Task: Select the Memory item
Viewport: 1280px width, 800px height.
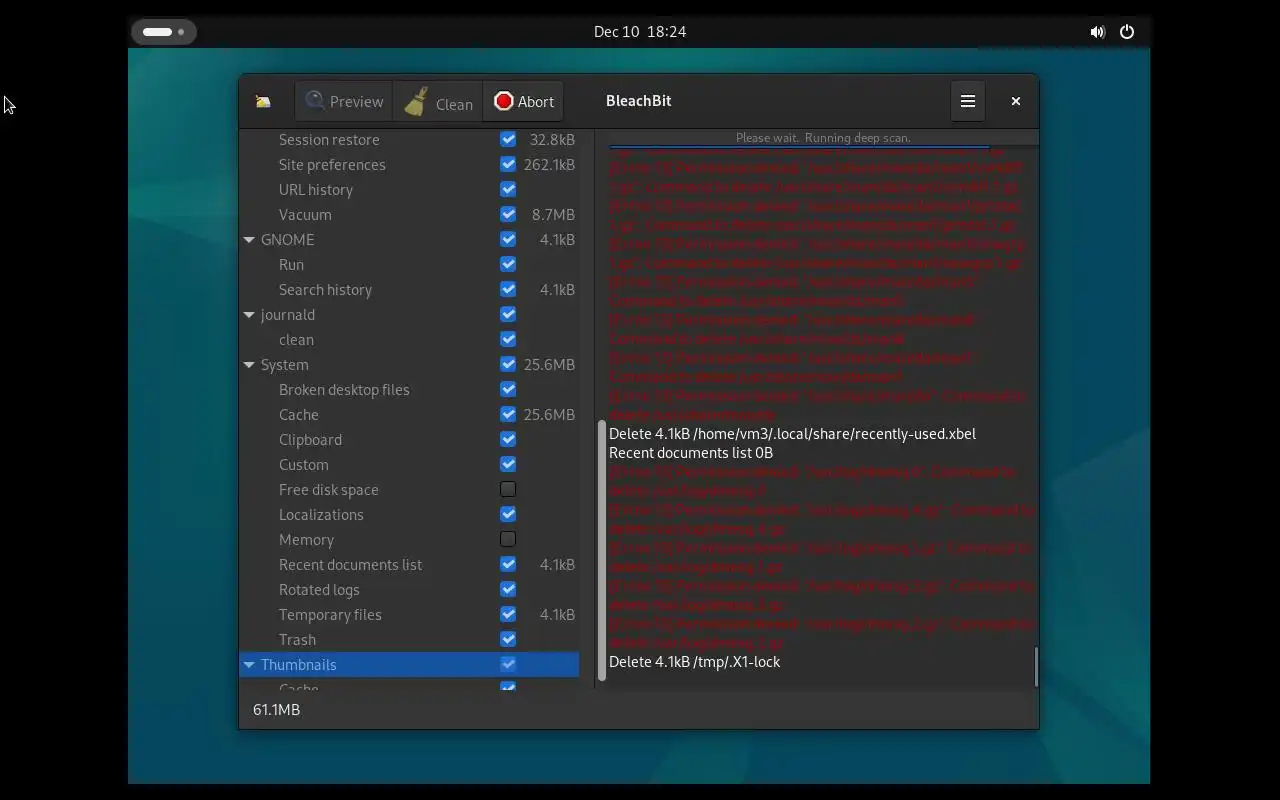Action: coord(306,539)
